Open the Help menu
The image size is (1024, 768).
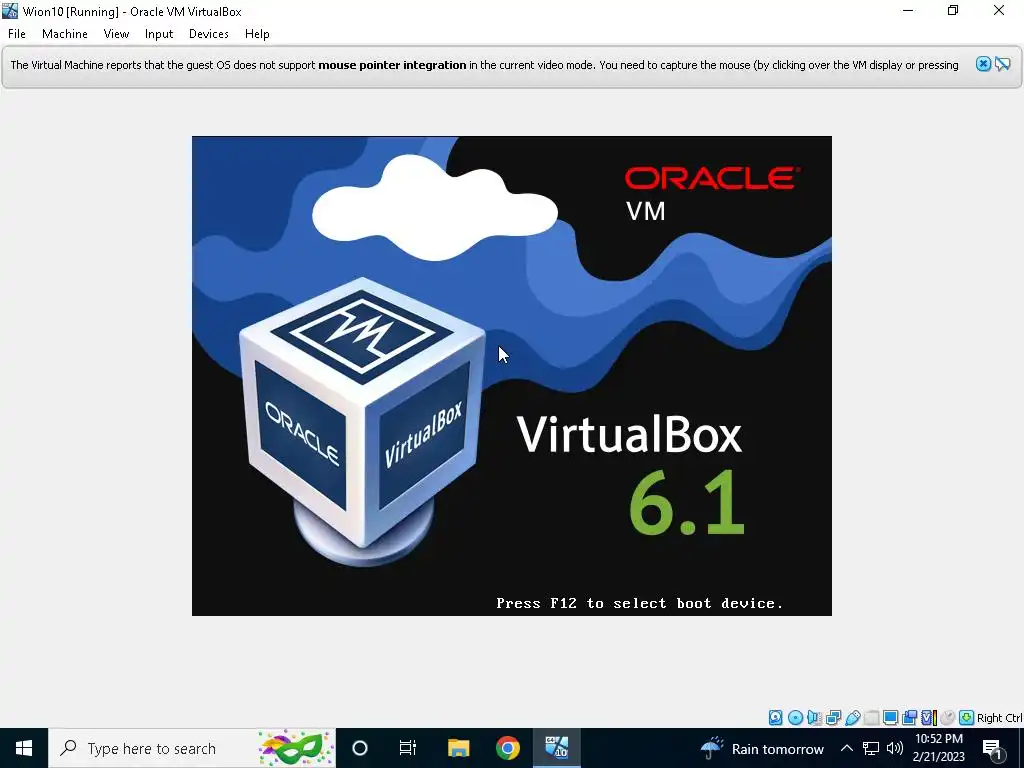pyautogui.click(x=257, y=34)
